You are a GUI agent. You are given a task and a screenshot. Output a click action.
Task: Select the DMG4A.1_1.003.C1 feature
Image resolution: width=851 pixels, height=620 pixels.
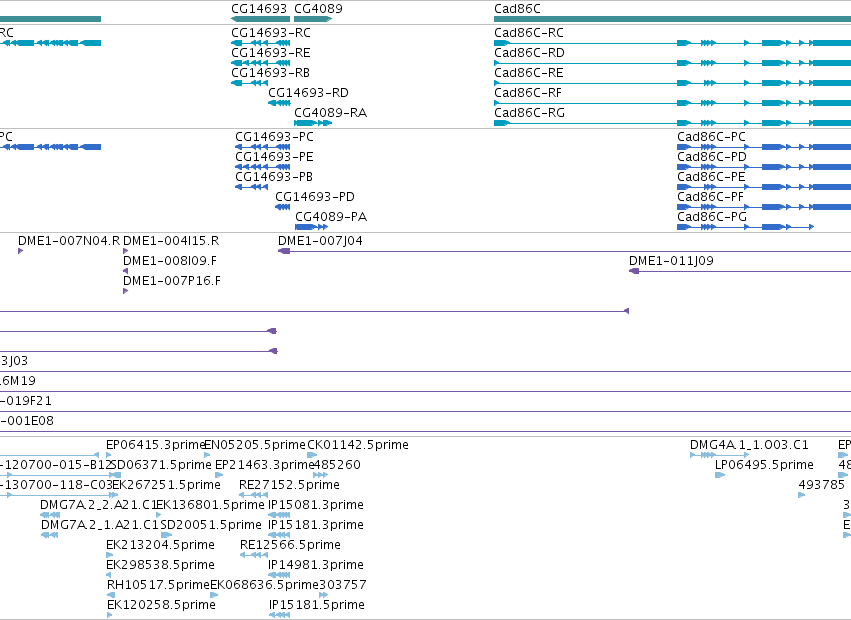(749, 445)
